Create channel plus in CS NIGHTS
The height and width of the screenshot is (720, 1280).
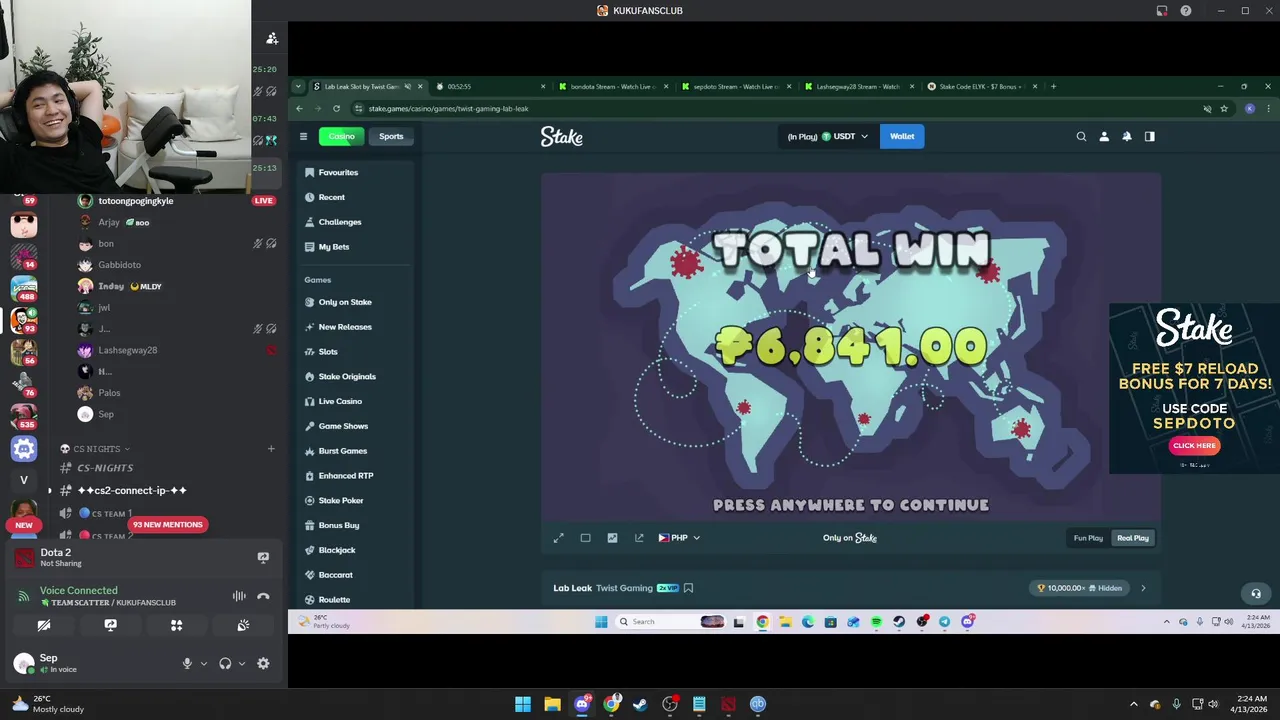pyautogui.click(x=271, y=449)
